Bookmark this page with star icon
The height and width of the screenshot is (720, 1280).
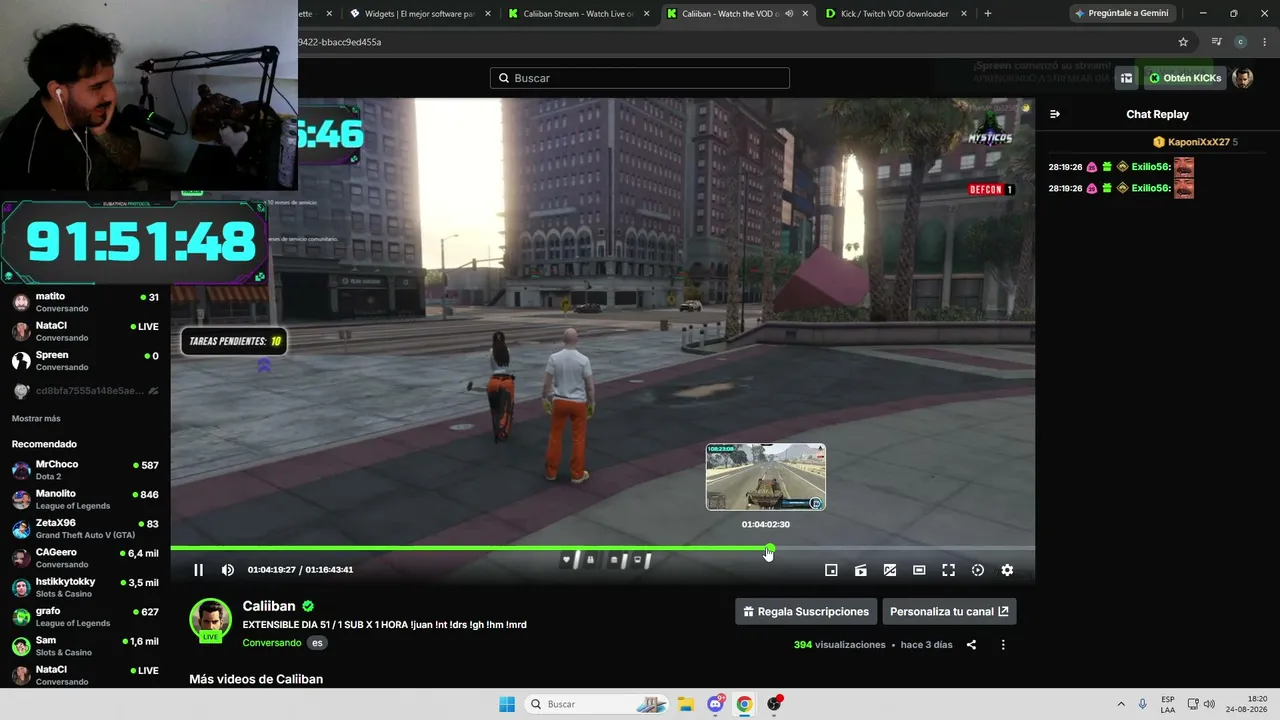(x=1183, y=42)
